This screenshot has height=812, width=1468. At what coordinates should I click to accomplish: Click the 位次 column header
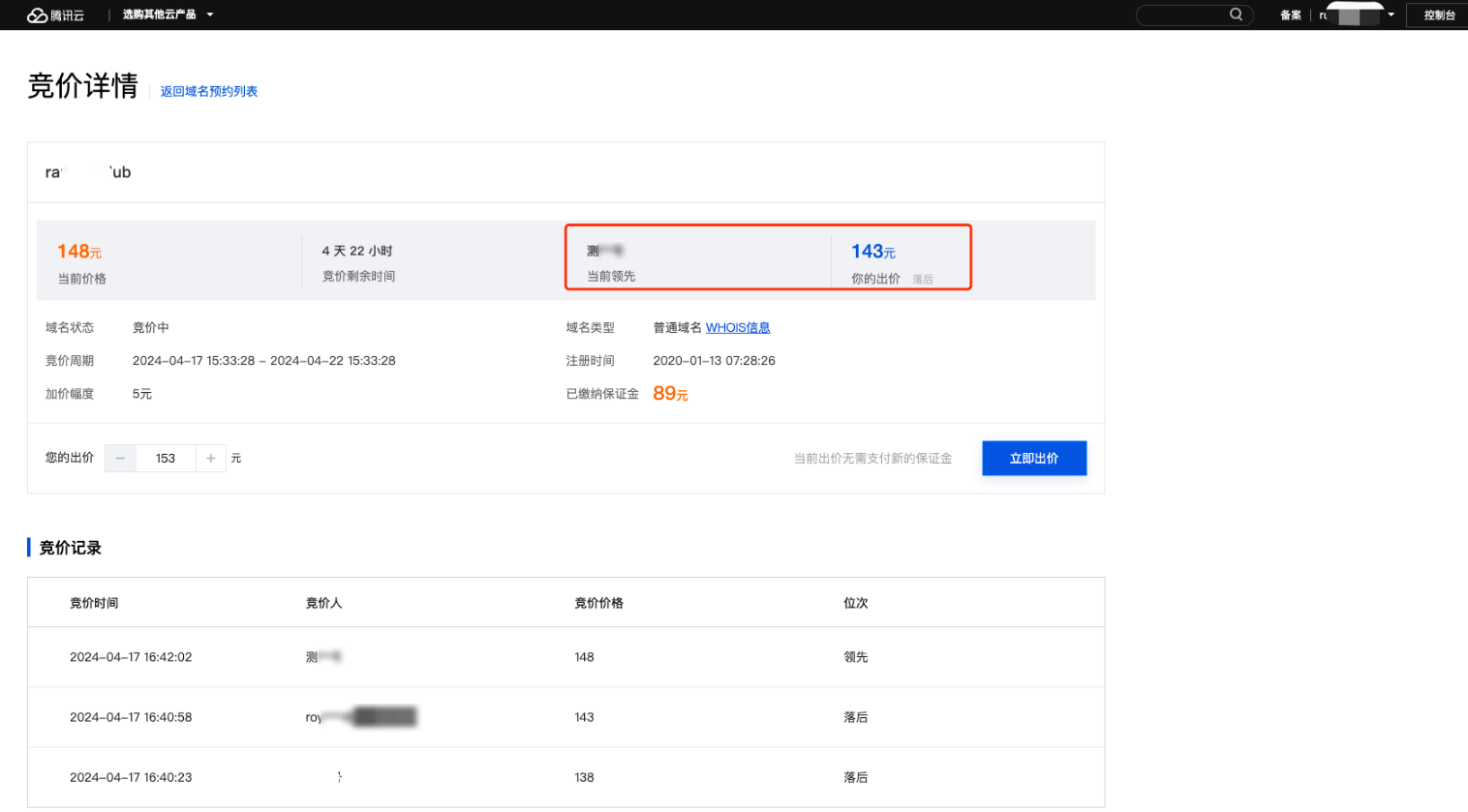(x=855, y=603)
